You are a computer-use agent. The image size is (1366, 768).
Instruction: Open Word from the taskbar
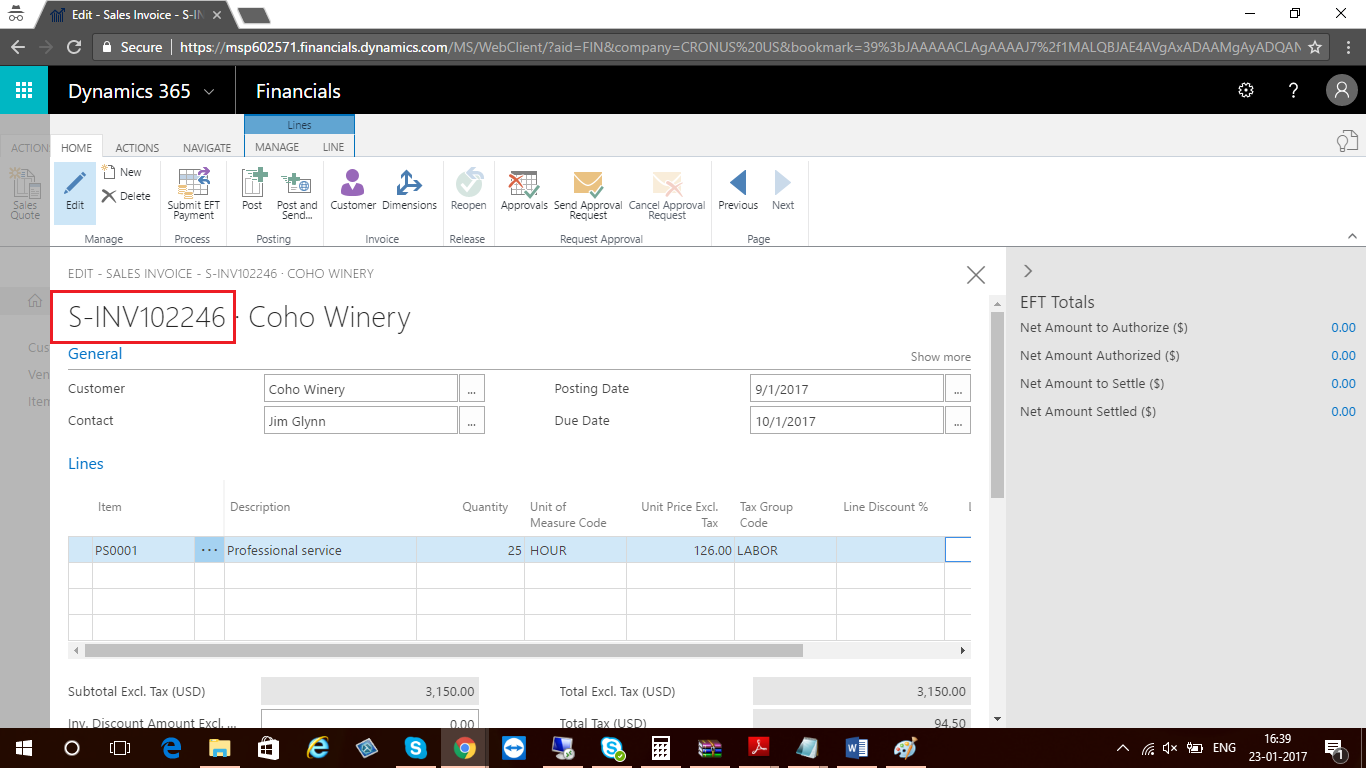[857, 748]
